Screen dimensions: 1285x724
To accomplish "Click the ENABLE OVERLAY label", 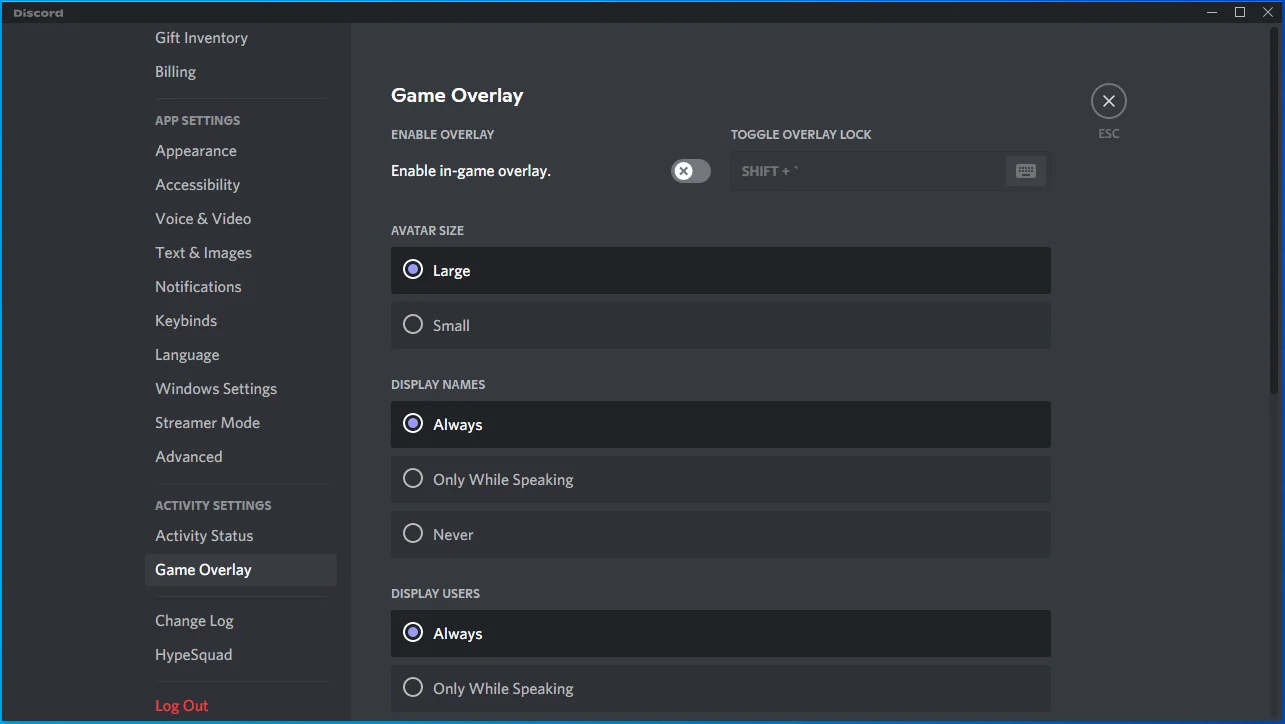I will pyautogui.click(x=442, y=135).
